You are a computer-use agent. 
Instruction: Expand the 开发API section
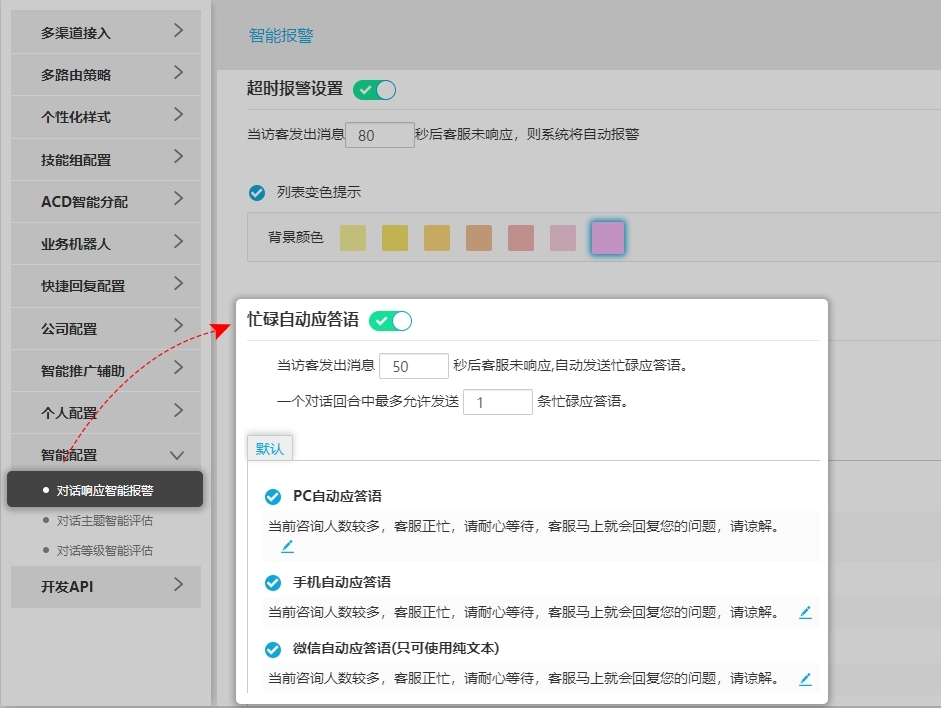[x=105, y=588]
